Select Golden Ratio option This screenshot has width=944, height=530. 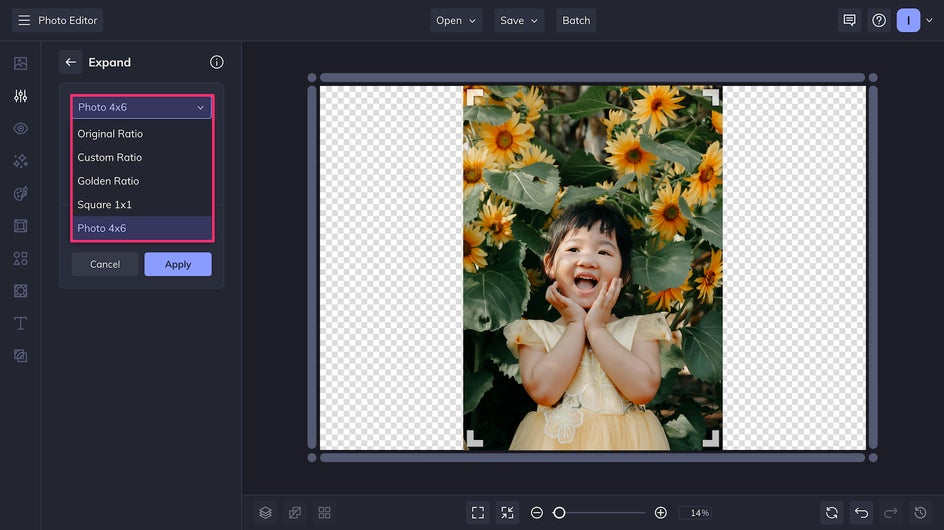pos(108,181)
